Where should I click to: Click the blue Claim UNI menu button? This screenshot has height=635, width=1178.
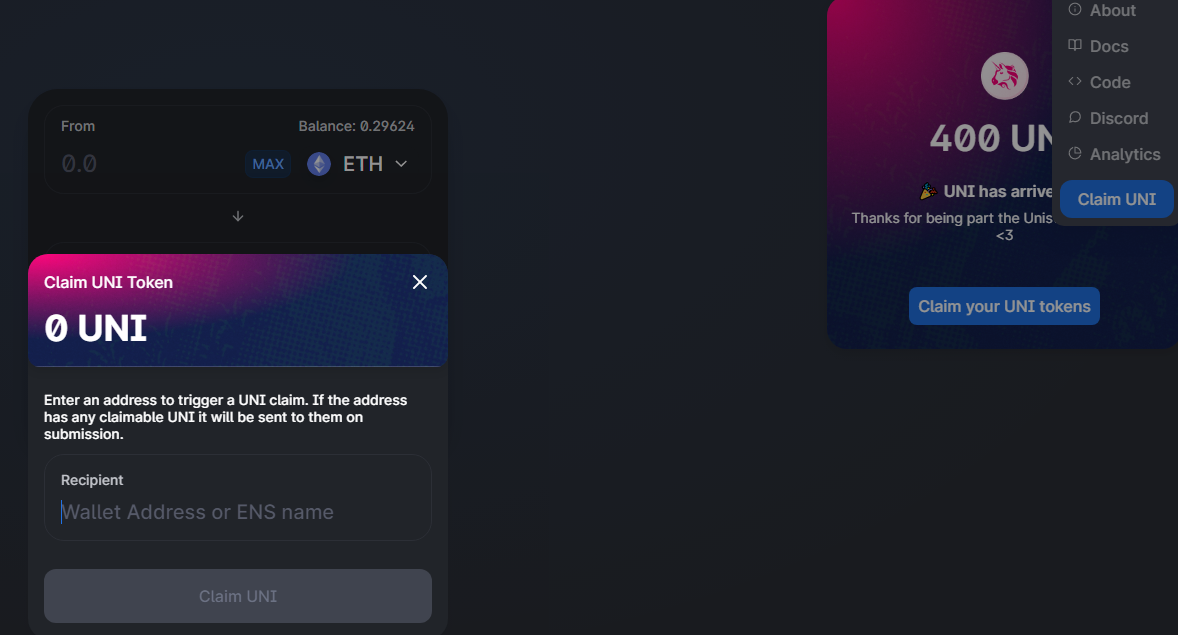1116,199
